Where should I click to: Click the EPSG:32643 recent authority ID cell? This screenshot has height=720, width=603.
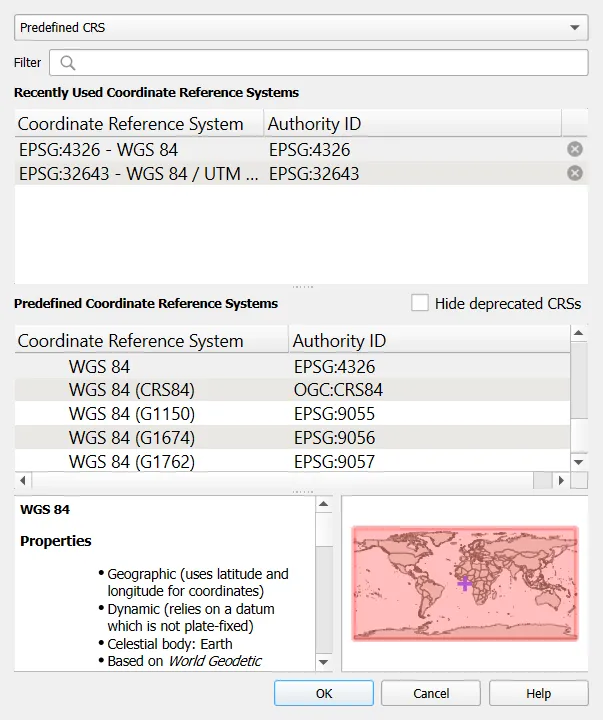[x=314, y=174]
